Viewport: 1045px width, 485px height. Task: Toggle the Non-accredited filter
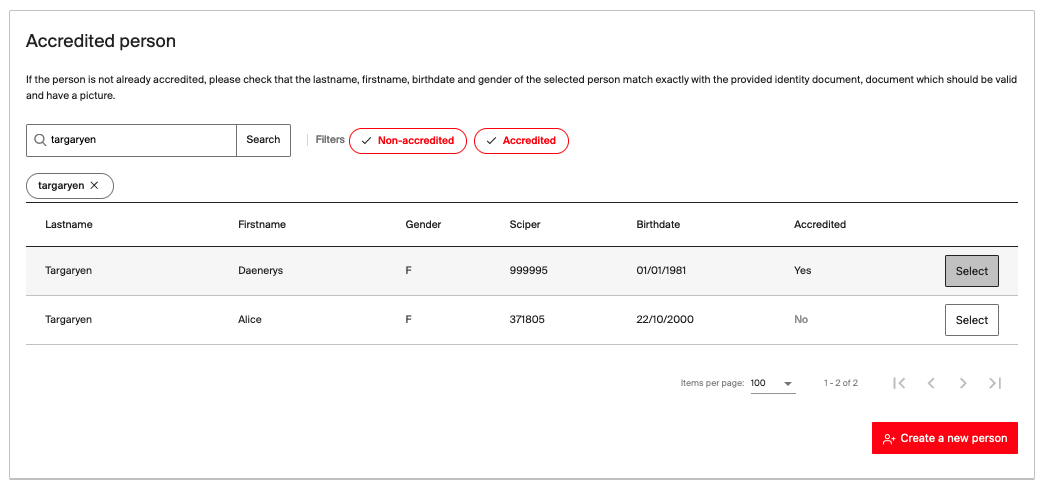click(408, 141)
